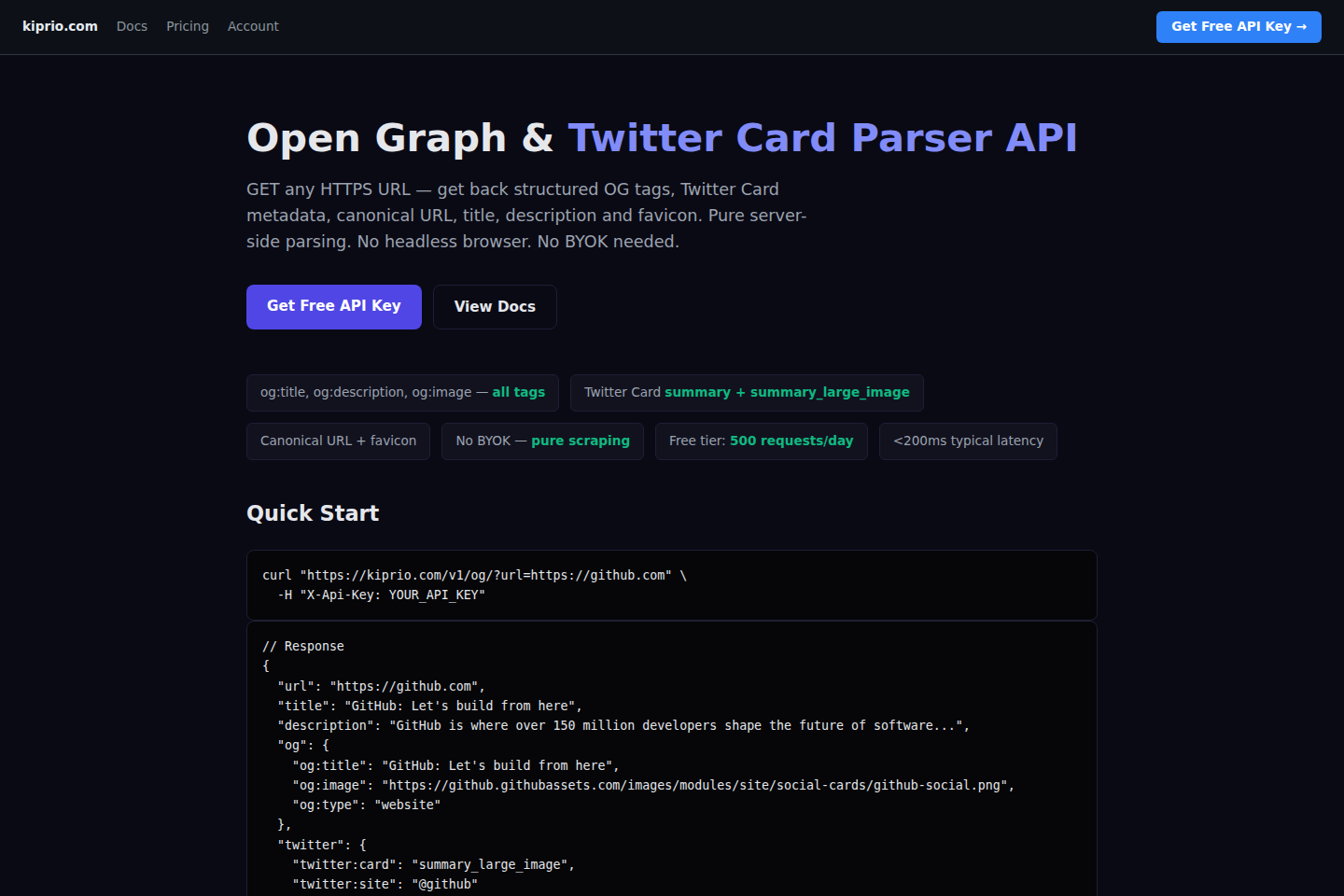Click the "og:type": "website" line
1344x896 pixels.
click(366, 805)
